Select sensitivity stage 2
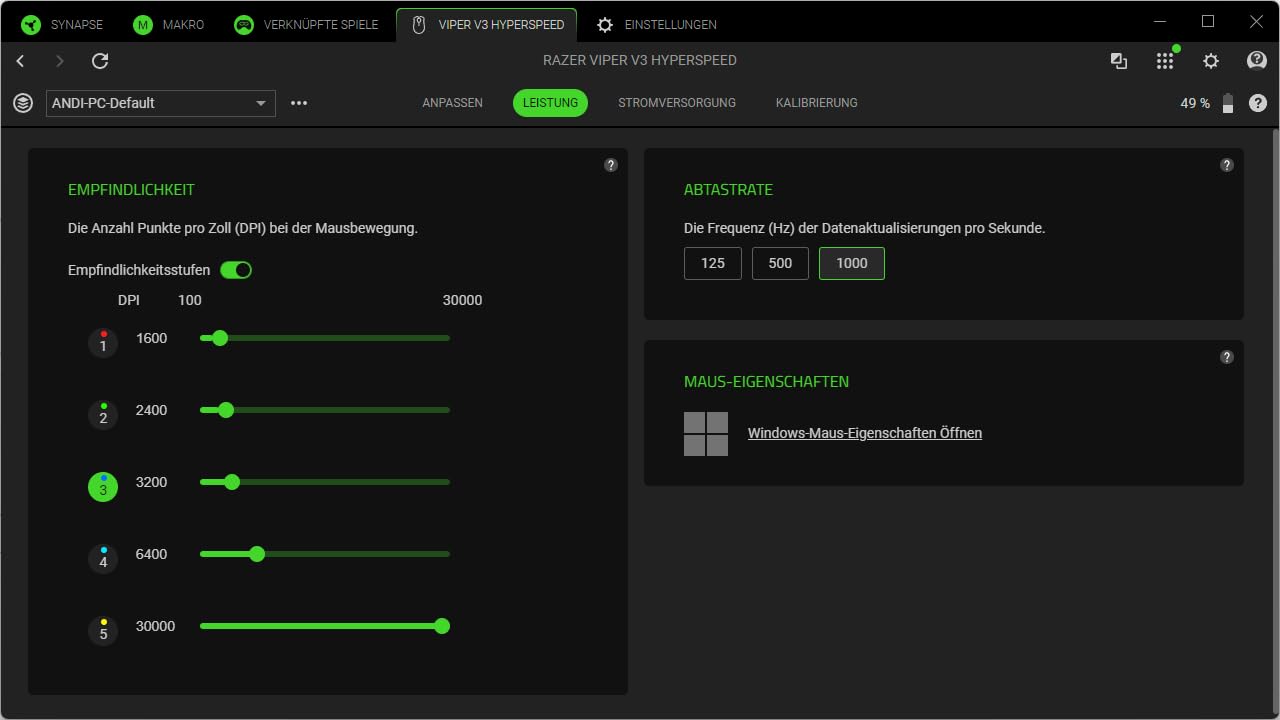Viewport: 1280px width, 720px height. pos(103,414)
